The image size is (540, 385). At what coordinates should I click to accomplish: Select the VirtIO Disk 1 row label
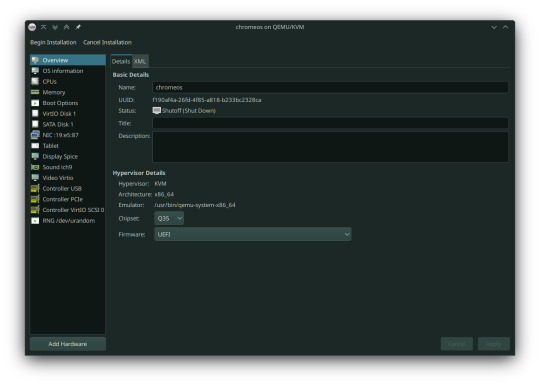(x=59, y=114)
